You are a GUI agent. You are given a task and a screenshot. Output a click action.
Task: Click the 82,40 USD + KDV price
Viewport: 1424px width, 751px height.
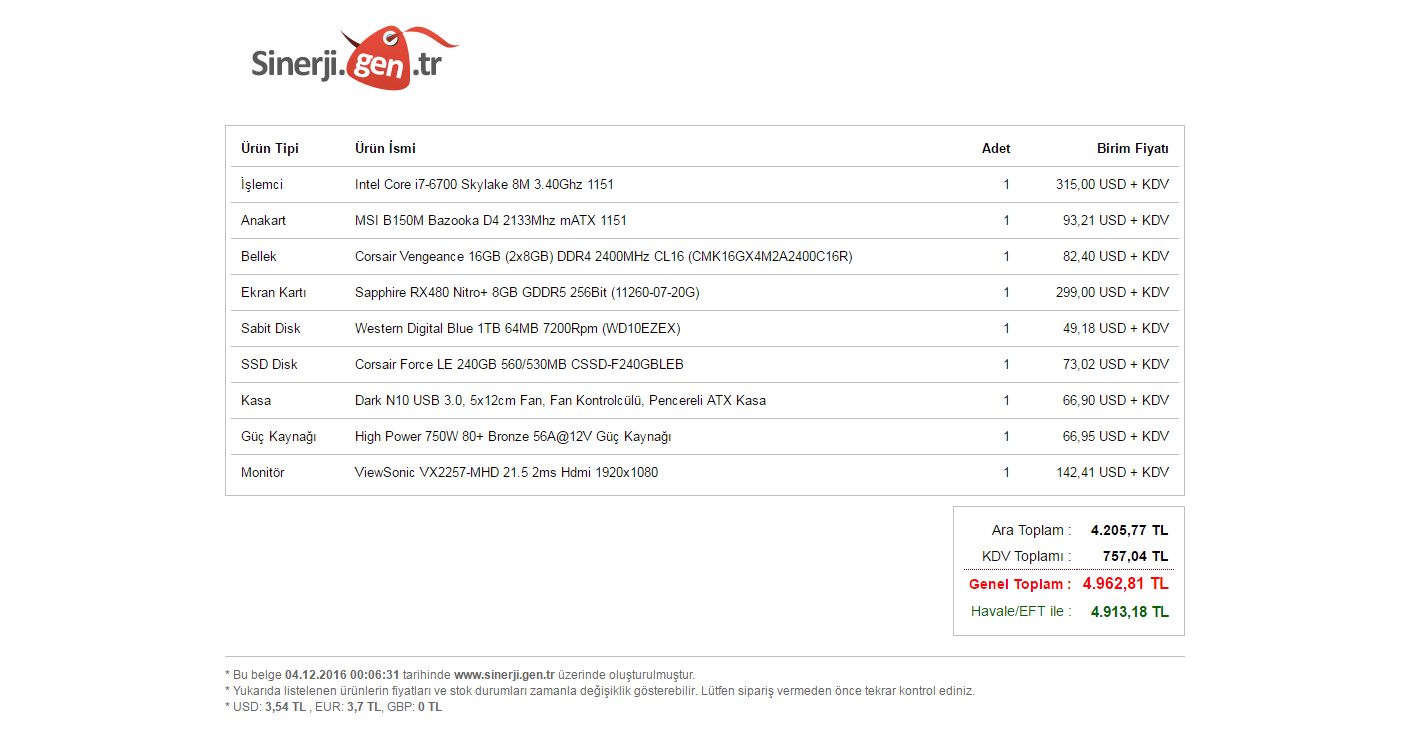tap(1116, 257)
